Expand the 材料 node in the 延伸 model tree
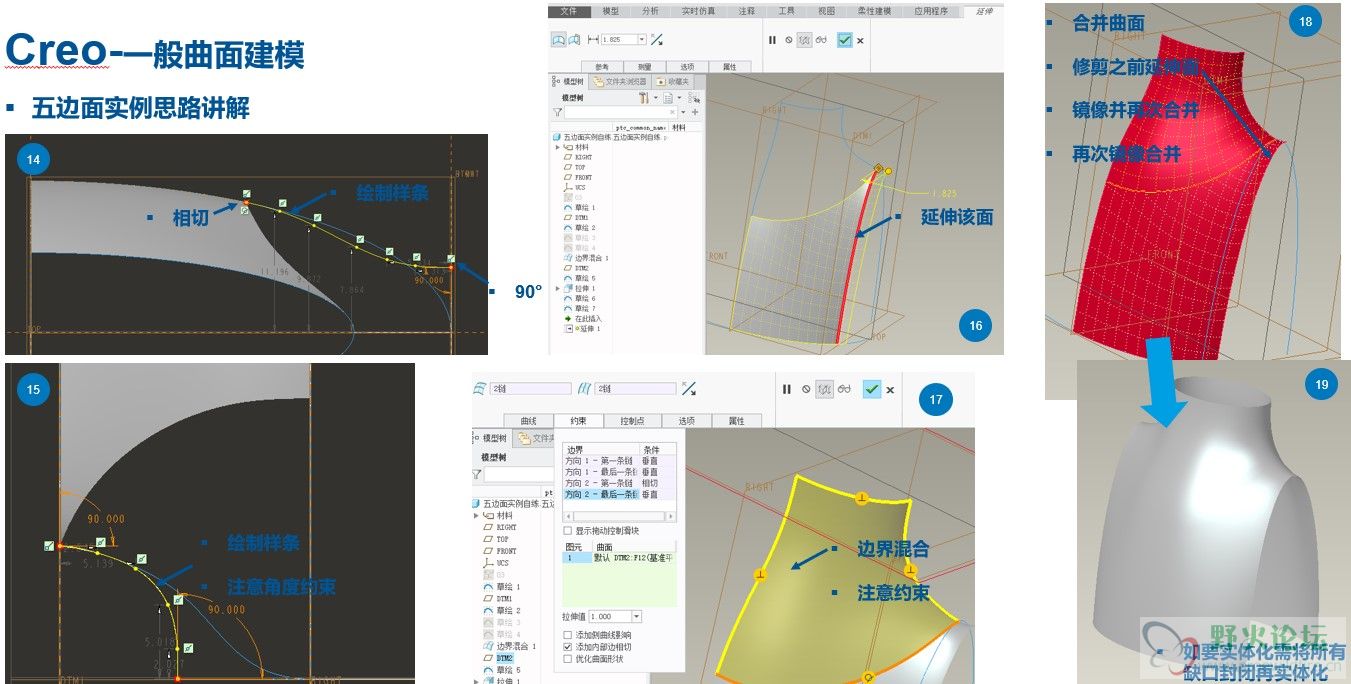 pyautogui.click(x=558, y=147)
